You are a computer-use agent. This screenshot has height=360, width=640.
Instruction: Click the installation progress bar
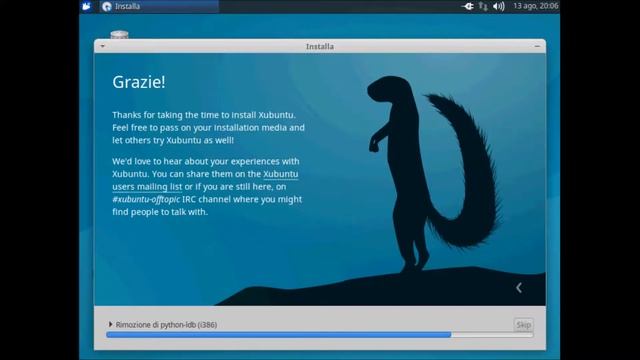320,335
